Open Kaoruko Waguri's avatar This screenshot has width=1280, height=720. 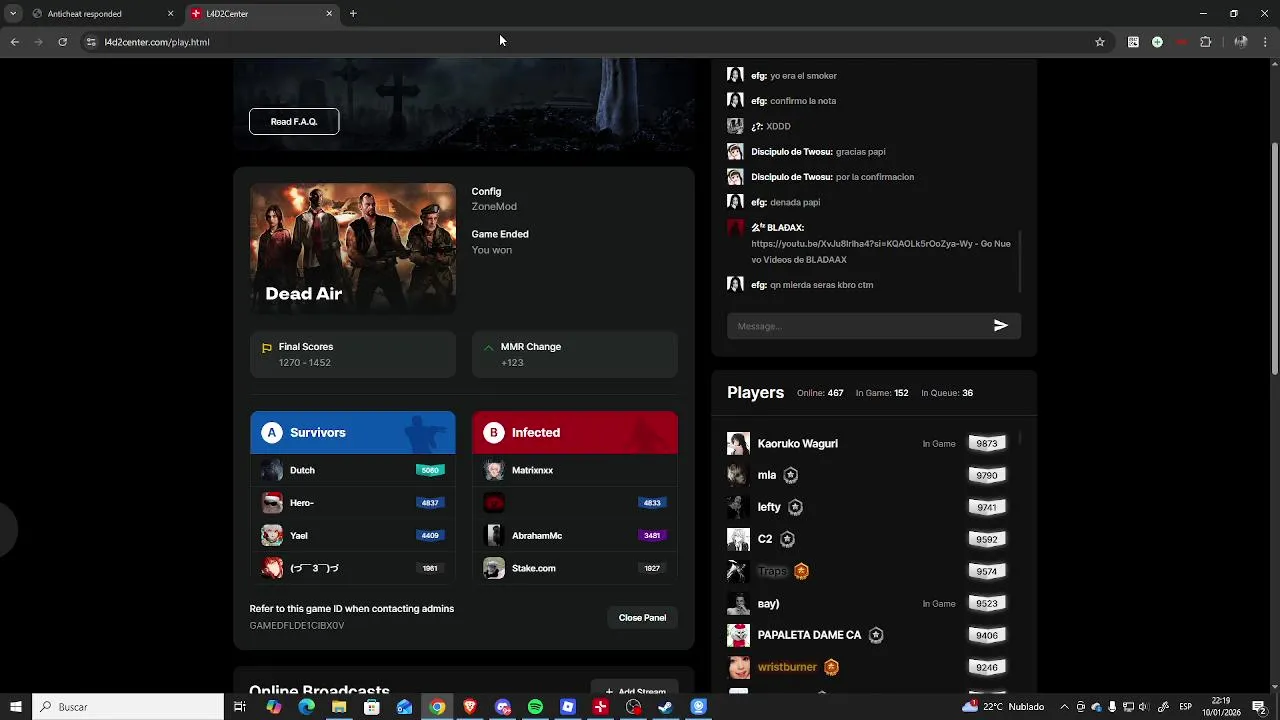[738, 443]
